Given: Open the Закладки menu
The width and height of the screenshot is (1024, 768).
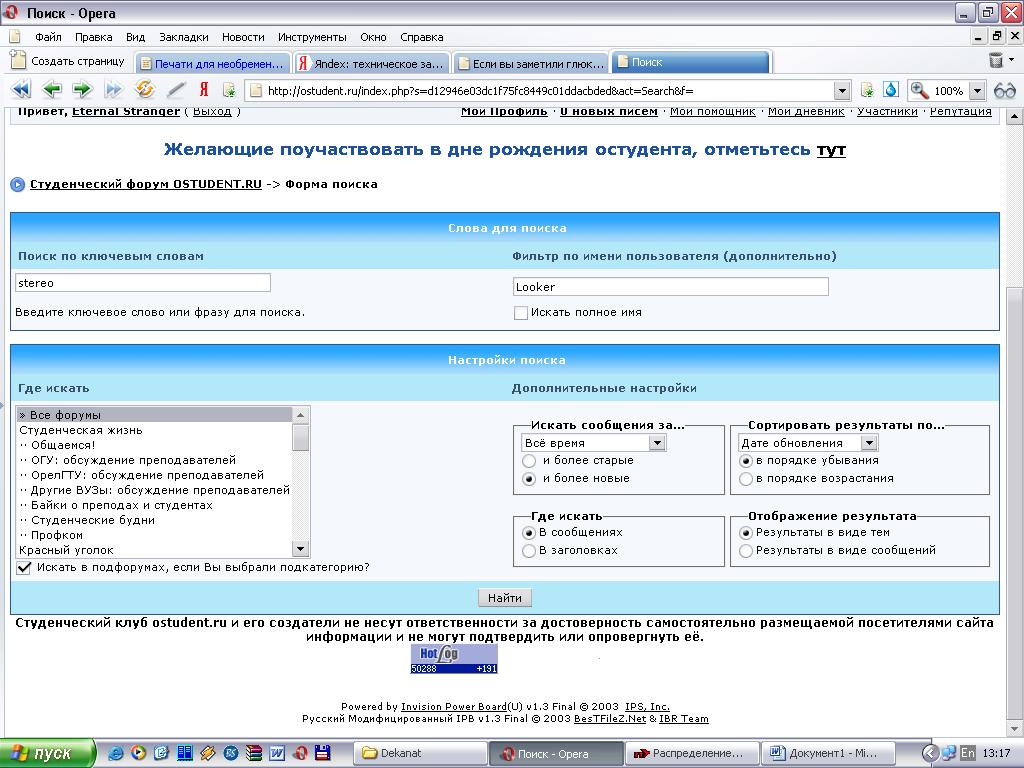Looking at the screenshot, I should [184, 37].
